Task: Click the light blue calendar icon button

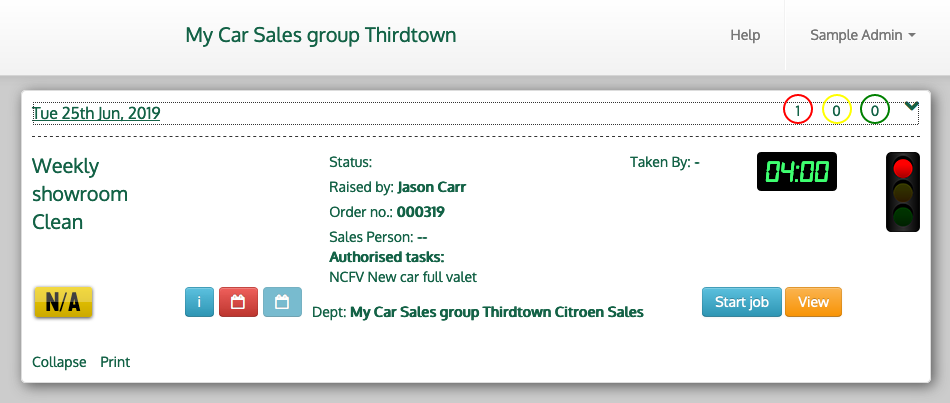Action: pos(282,302)
